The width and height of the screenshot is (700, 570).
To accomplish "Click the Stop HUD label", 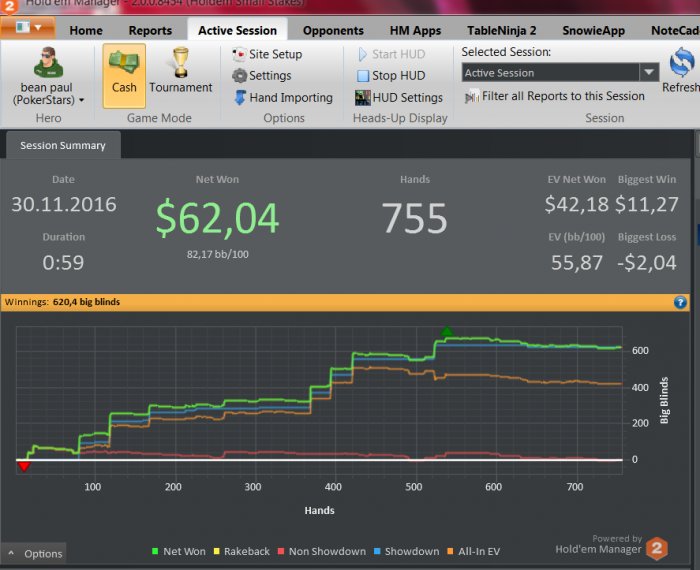I will 399,76.
